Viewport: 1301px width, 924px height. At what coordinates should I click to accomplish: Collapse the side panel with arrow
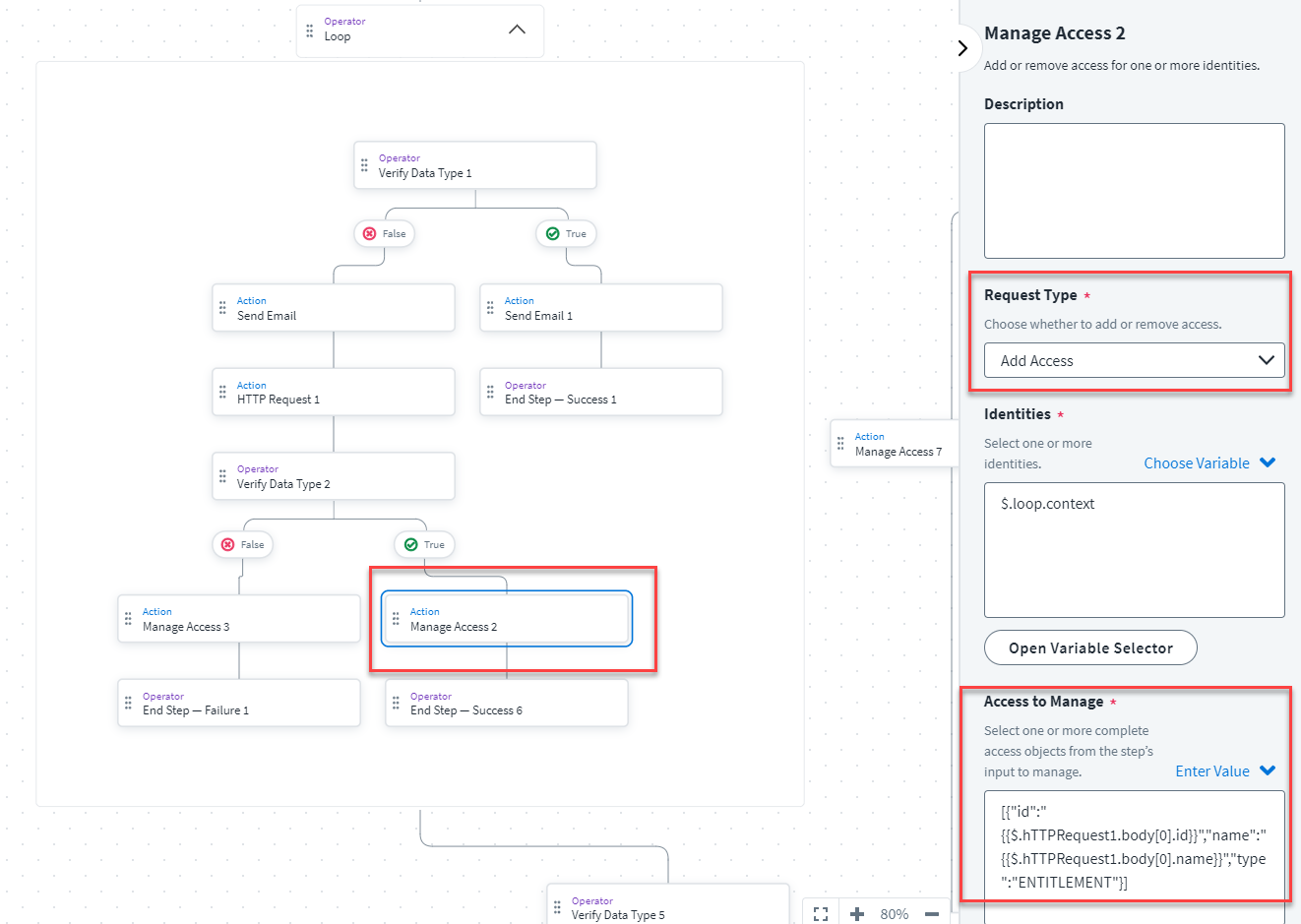[x=962, y=47]
